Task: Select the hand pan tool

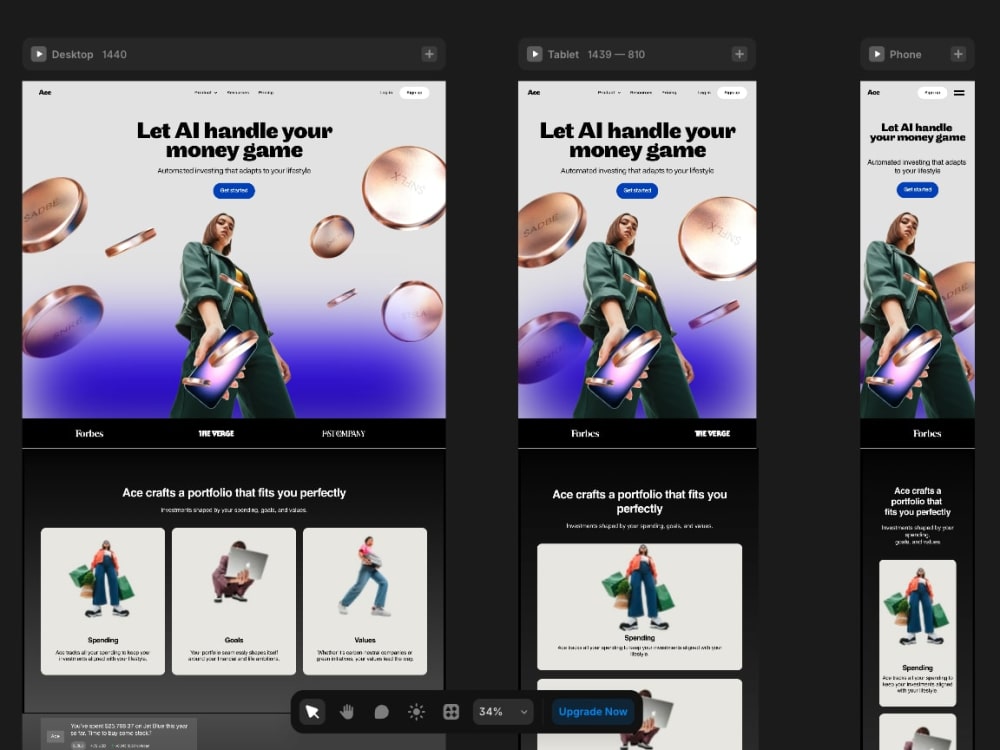Action: [x=347, y=712]
